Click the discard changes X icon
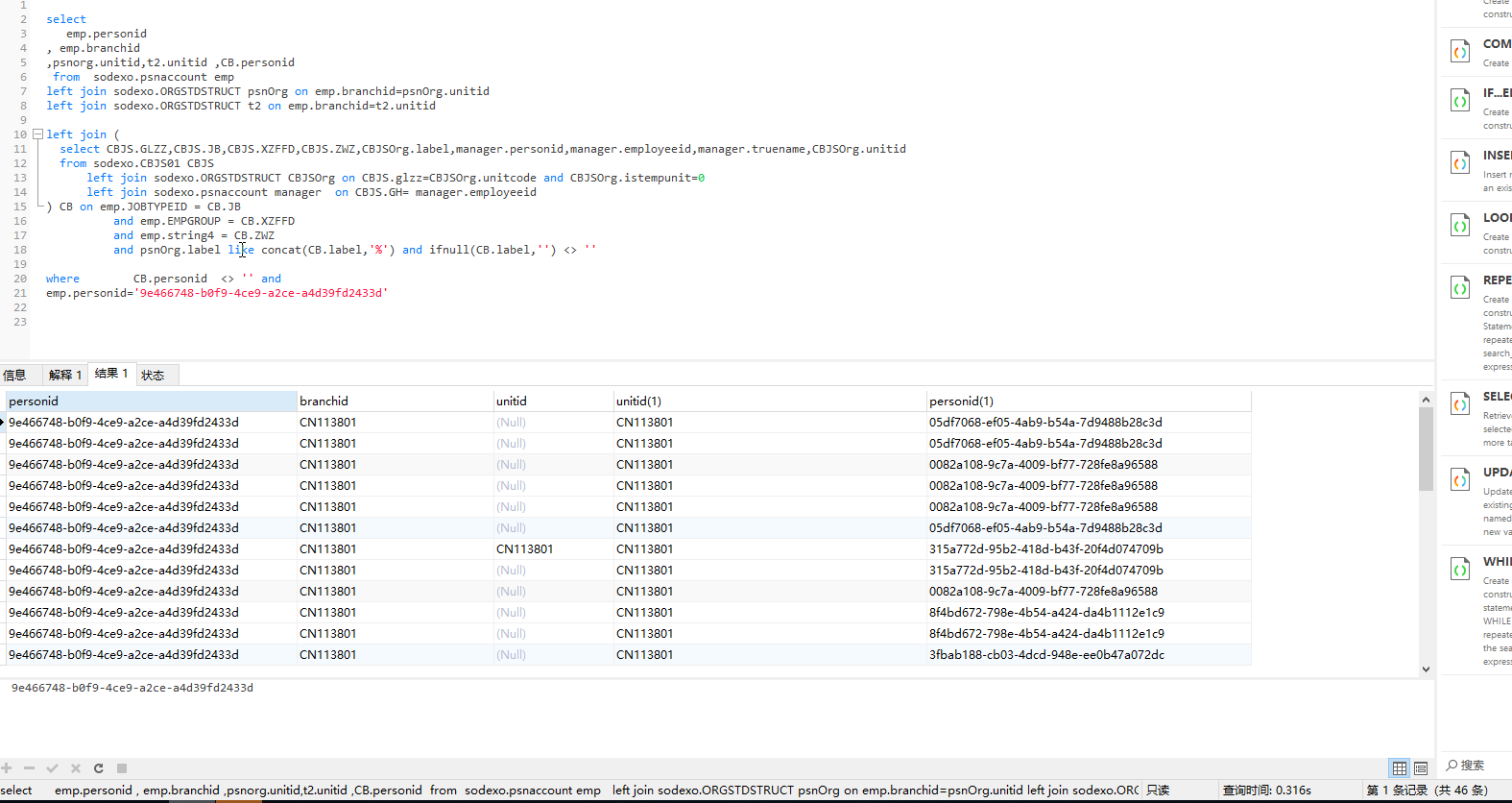 tap(75, 768)
